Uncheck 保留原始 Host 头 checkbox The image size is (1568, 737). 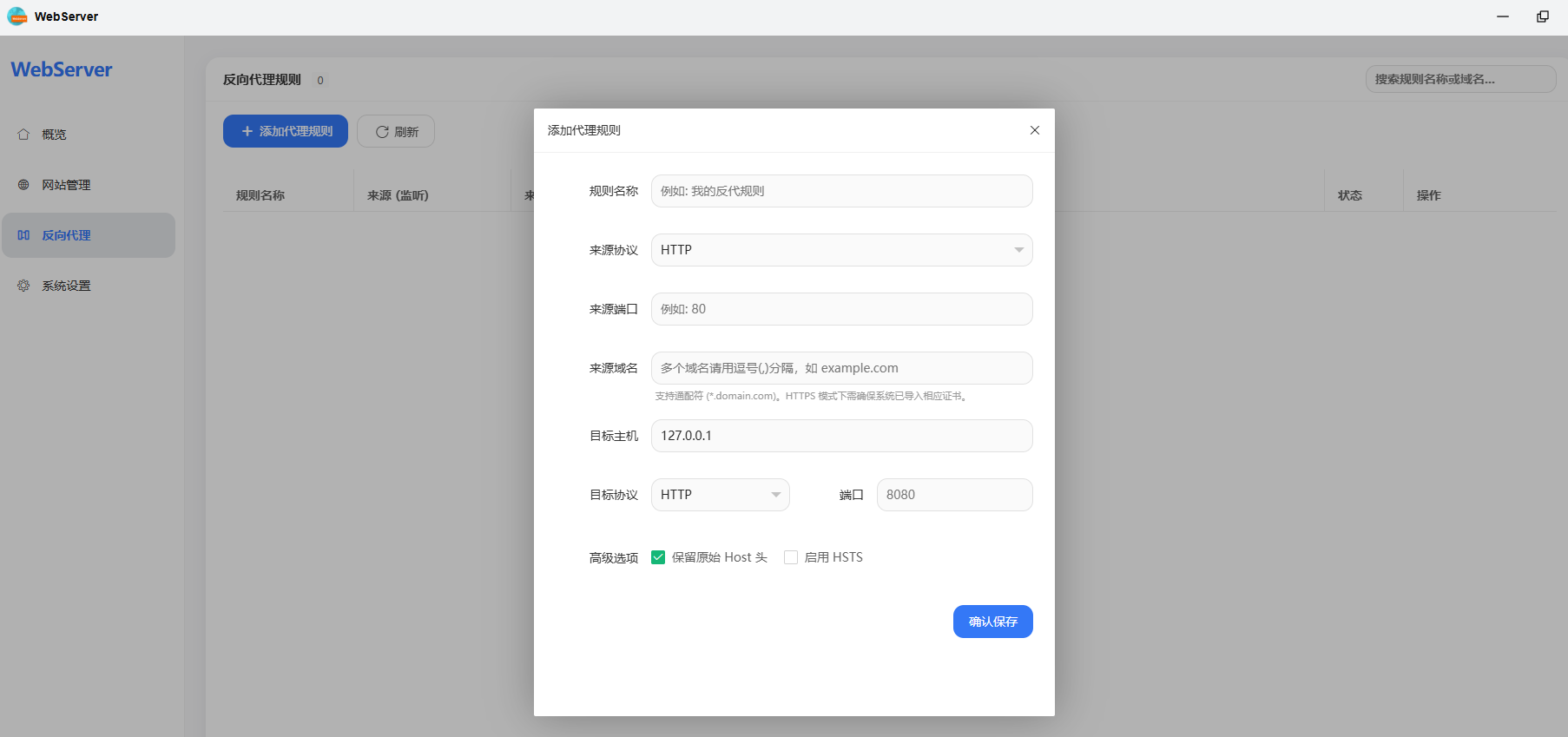[x=658, y=557]
